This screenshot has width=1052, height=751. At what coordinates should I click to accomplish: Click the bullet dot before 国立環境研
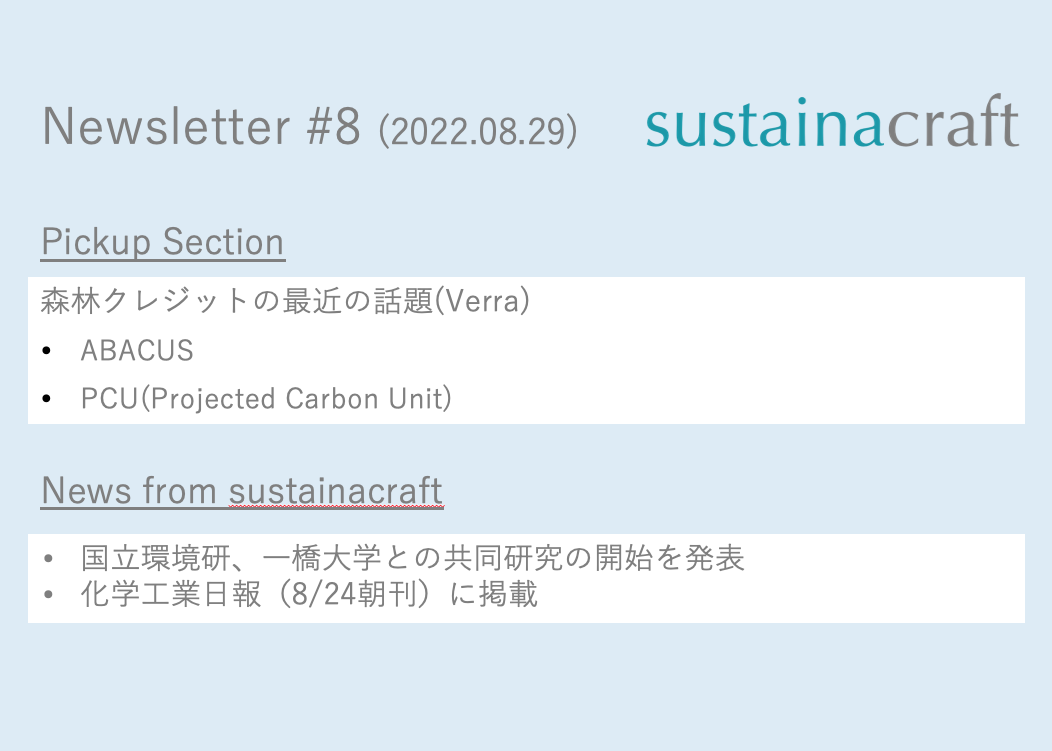coord(47,559)
